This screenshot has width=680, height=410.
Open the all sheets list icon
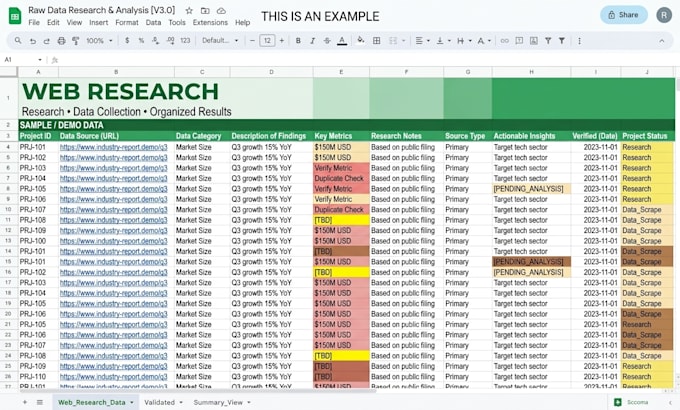coord(39,402)
